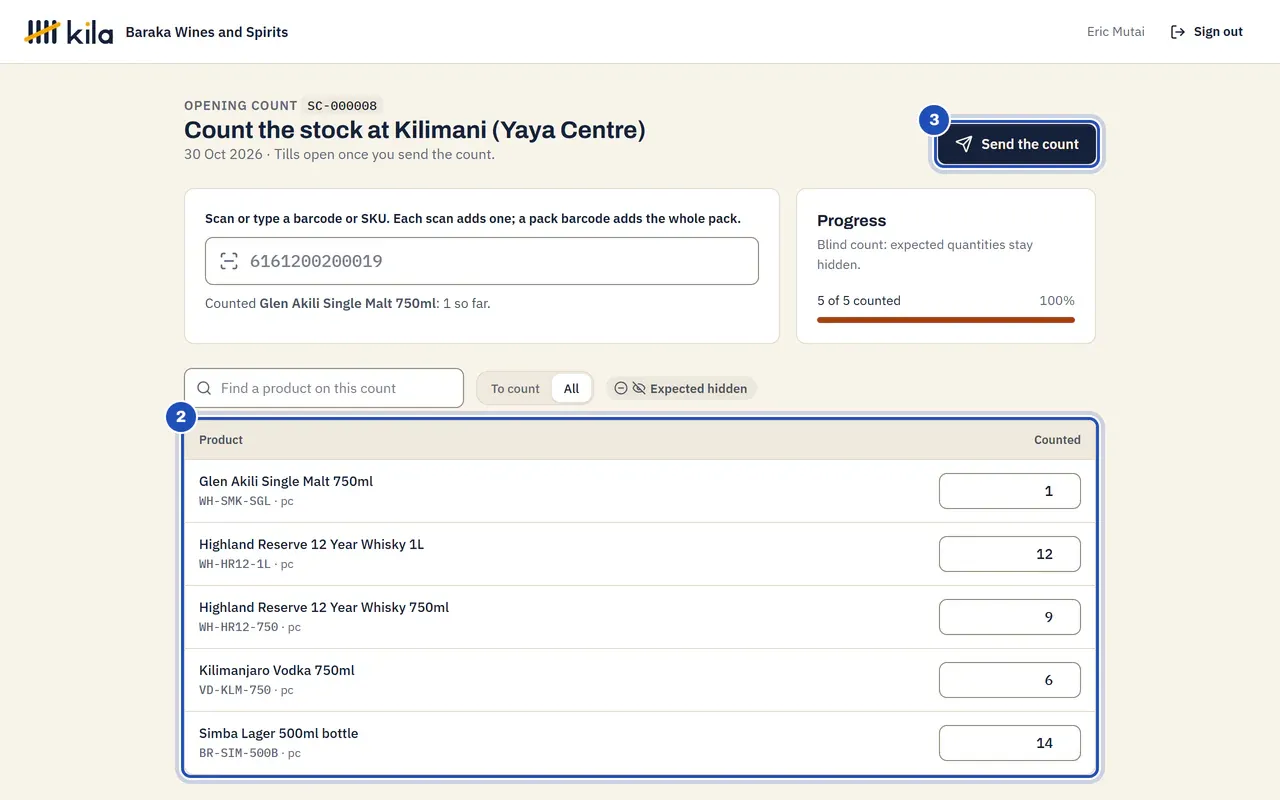Click the minus circle icon by Expected hidden
The height and width of the screenshot is (800, 1280).
click(621, 388)
